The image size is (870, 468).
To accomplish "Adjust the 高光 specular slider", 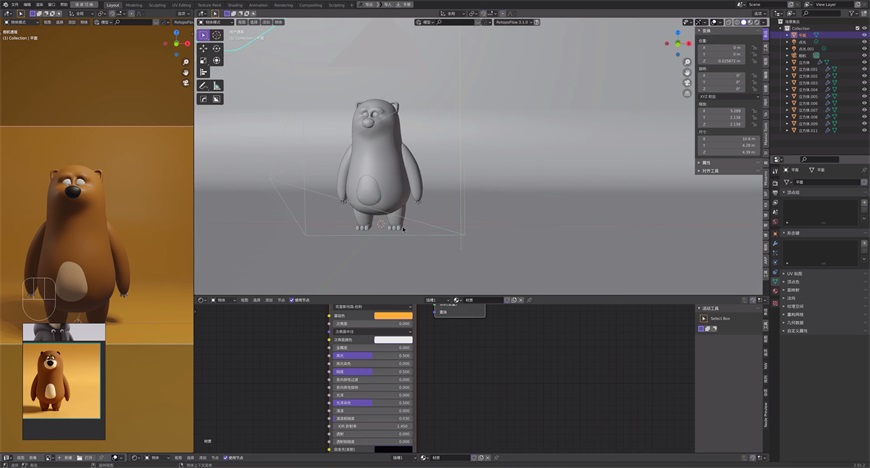I will pos(372,356).
